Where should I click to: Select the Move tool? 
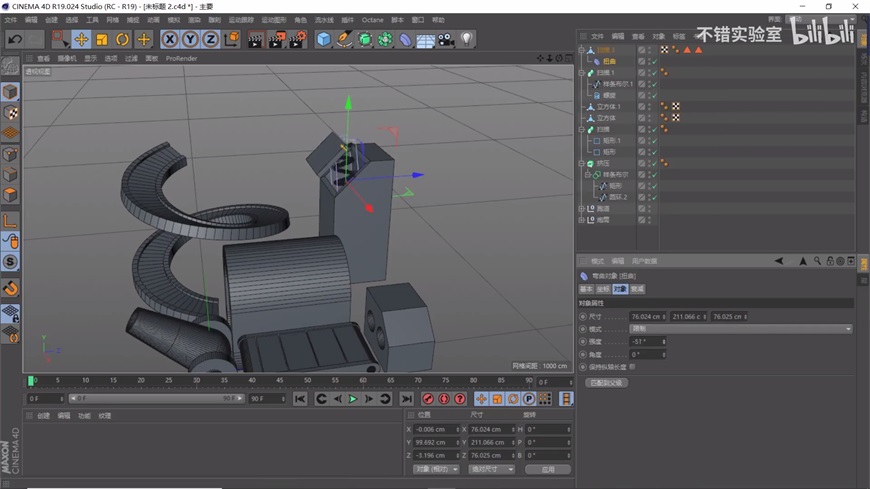pyautogui.click(x=81, y=39)
